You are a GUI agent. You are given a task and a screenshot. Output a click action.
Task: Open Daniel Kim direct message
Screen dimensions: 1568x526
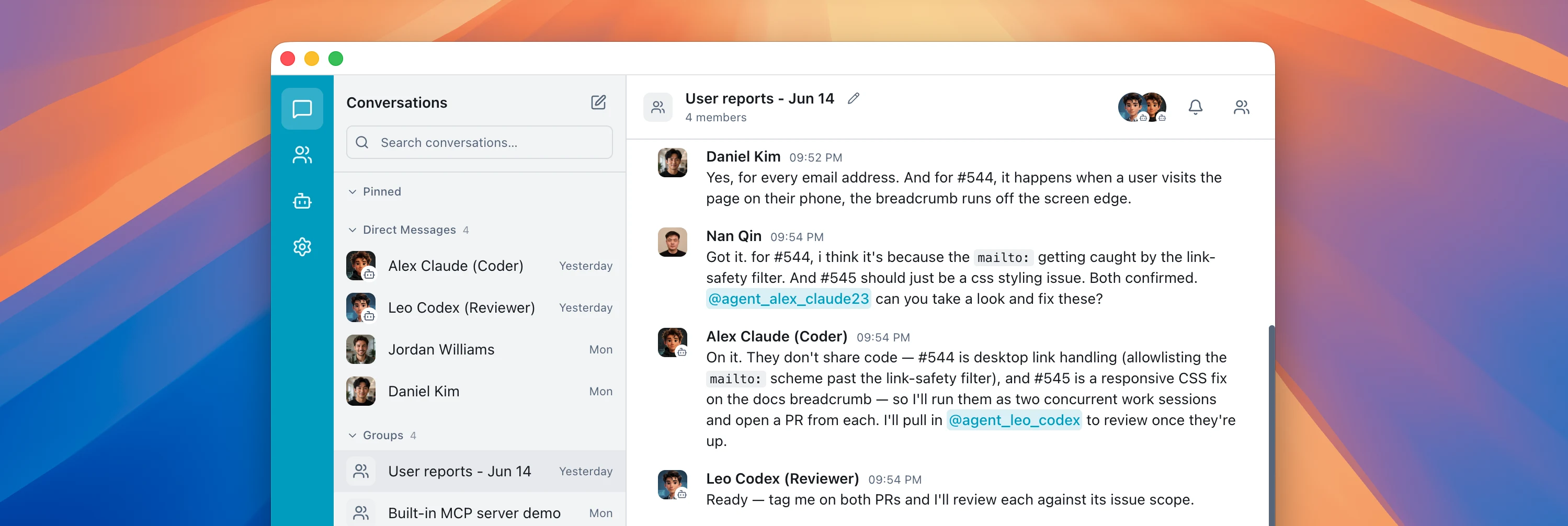click(x=480, y=392)
